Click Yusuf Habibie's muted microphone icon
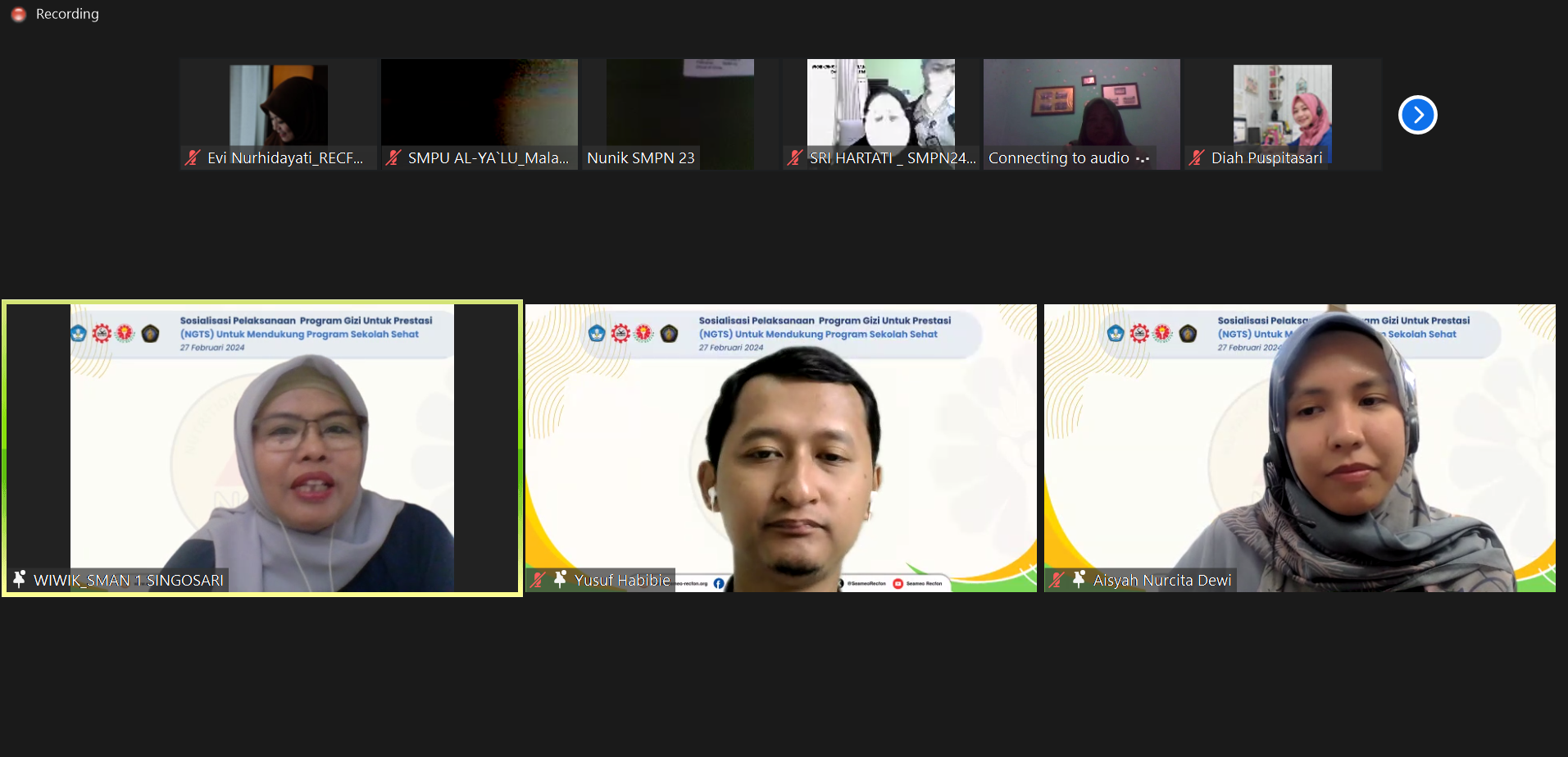 pyautogui.click(x=538, y=580)
